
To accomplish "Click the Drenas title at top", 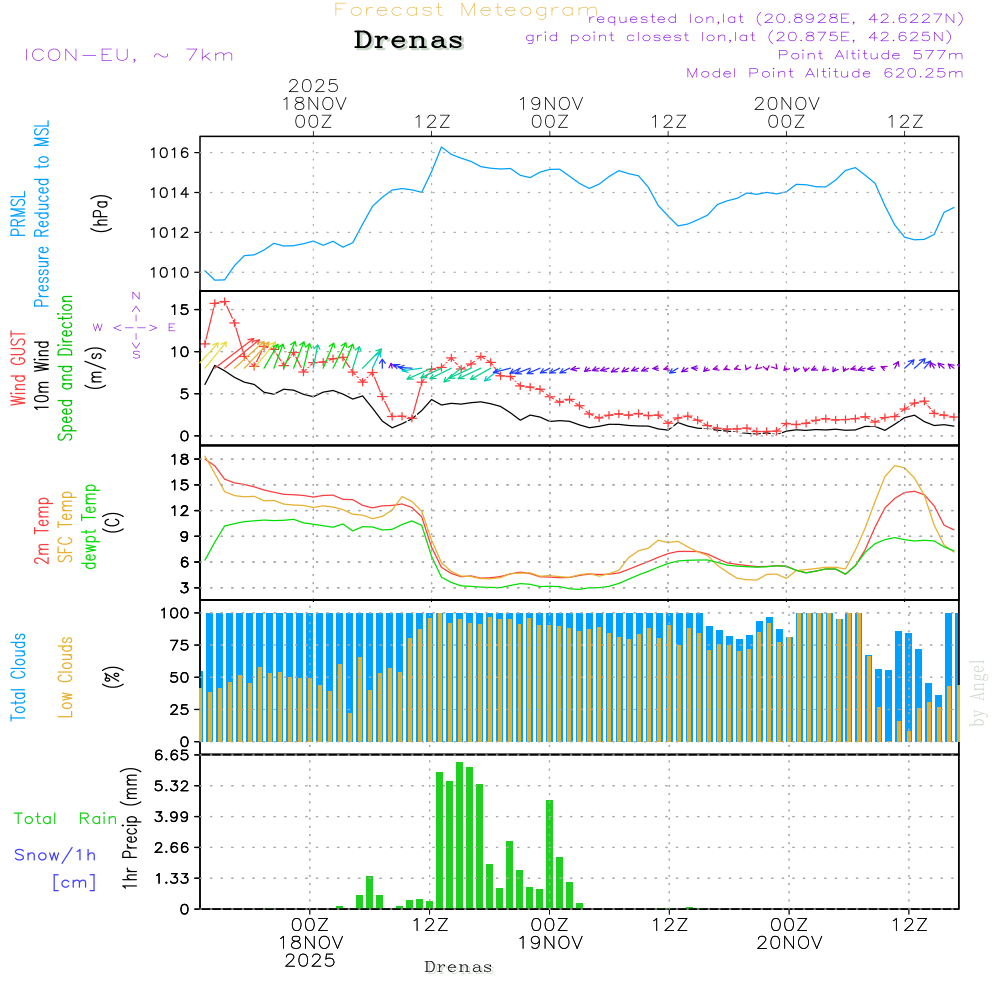I will point(409,41).
